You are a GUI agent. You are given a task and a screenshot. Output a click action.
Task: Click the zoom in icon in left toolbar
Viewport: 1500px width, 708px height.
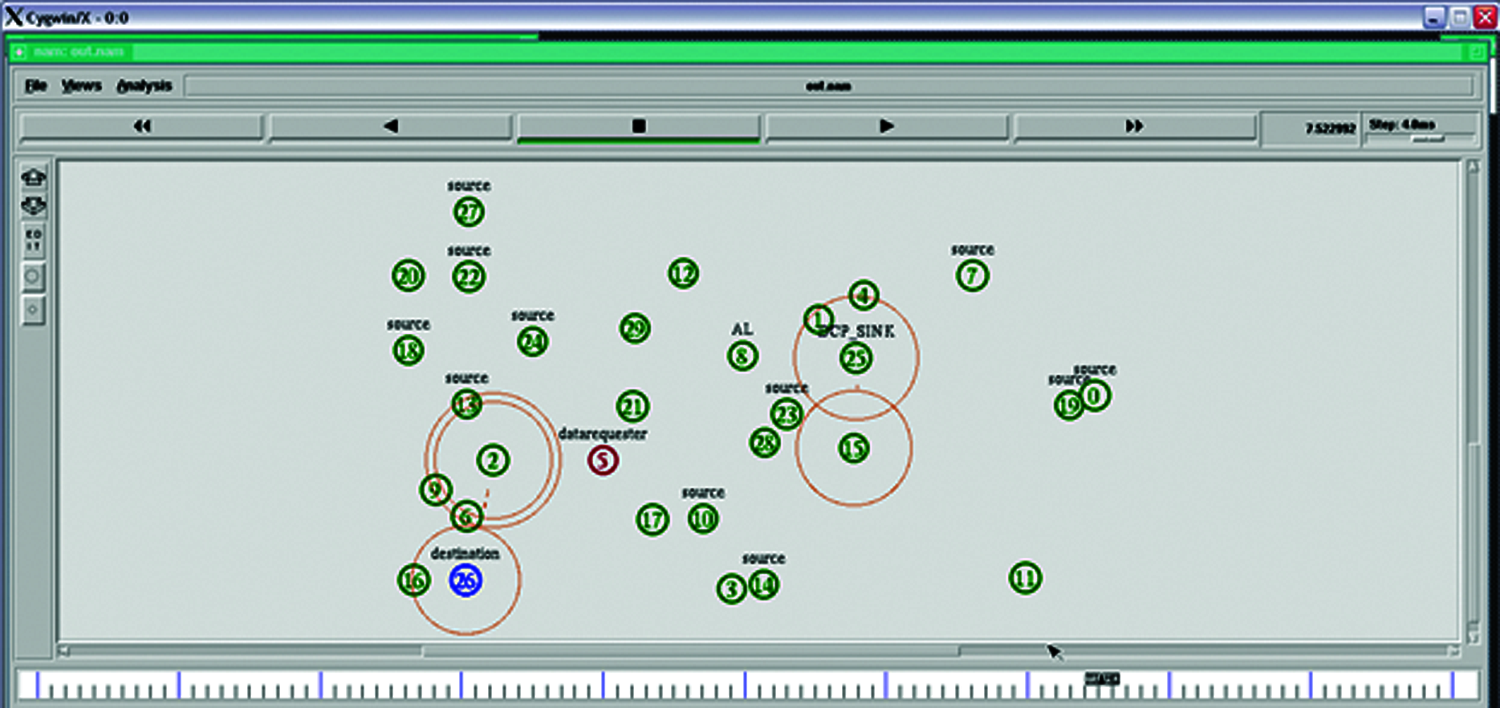tap(33, 177)
